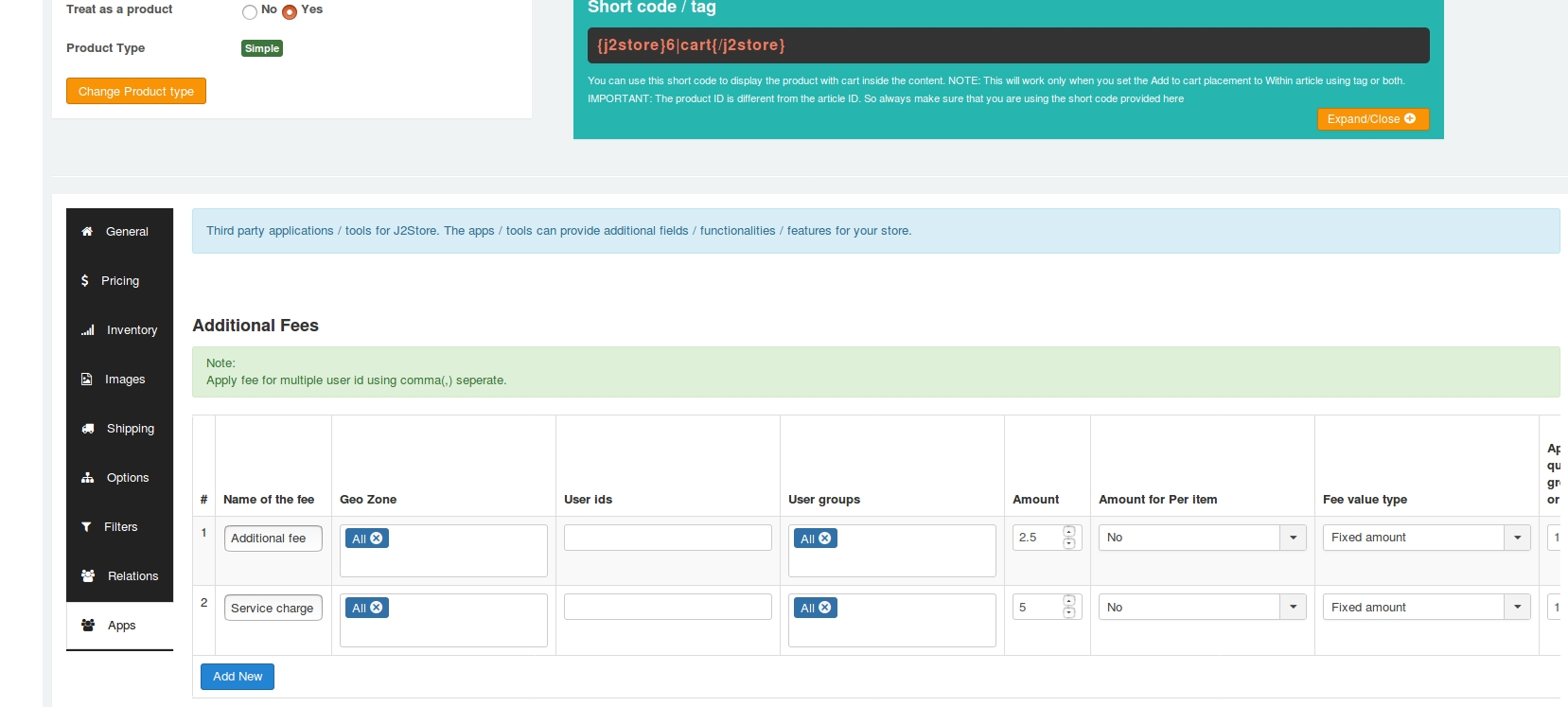The width and height of the screenshot is (1568, 707).
Task: Click the home icon beside General
Action: [x=87, y=232]
